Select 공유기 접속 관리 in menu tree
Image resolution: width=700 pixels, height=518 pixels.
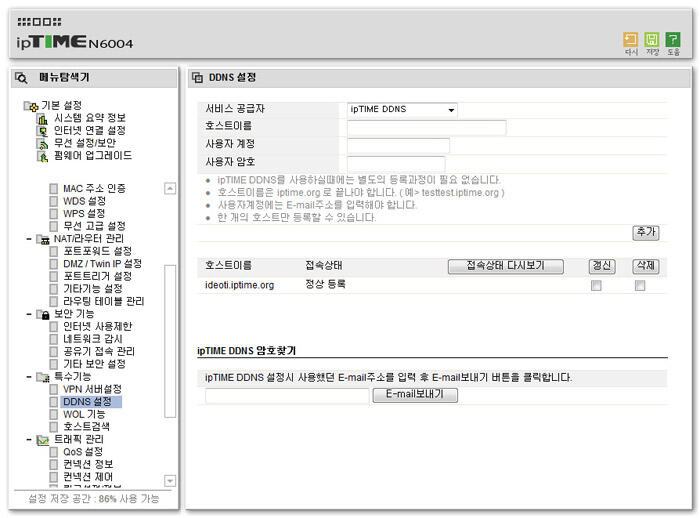tap(99, 351)
